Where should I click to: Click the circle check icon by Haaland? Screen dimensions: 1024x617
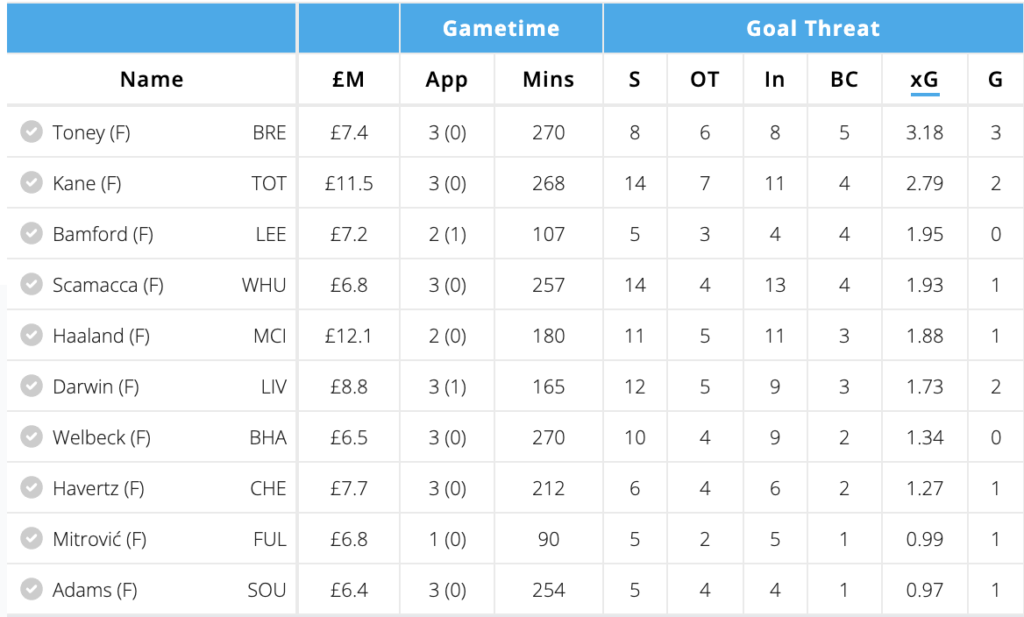[x=32, y=336]
